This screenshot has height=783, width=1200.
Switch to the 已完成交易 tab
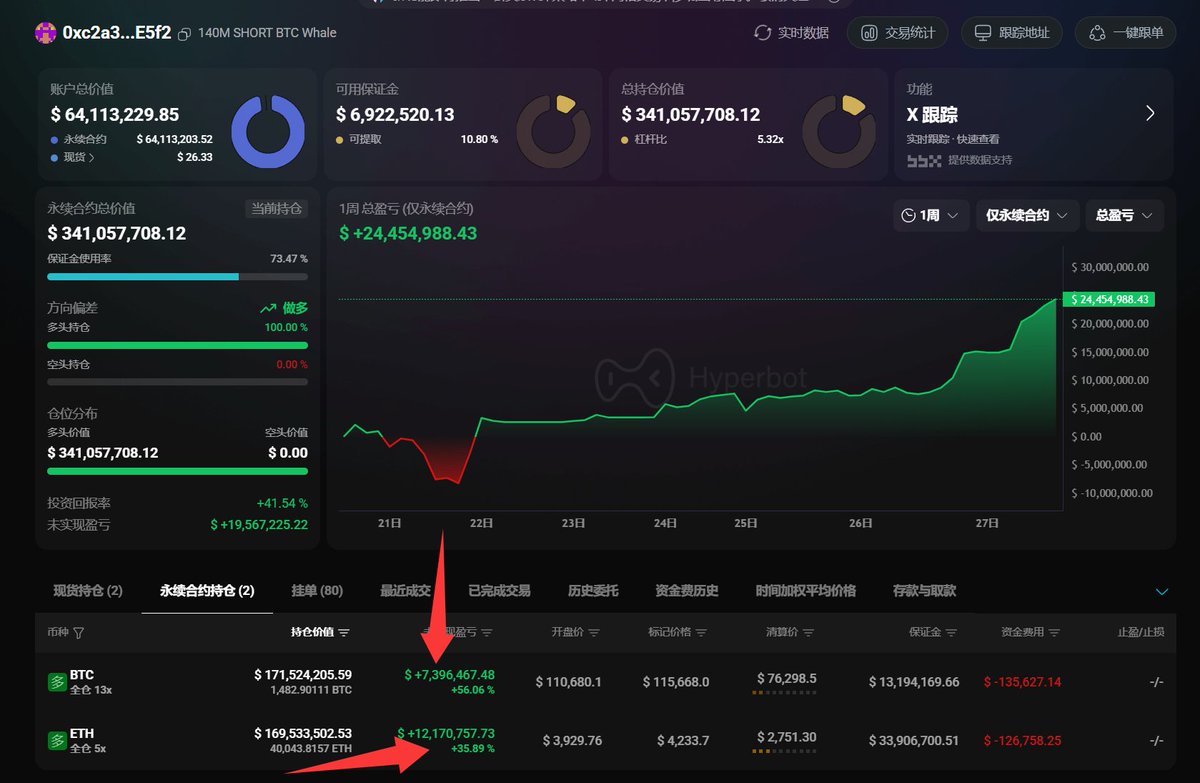point(499,591)
